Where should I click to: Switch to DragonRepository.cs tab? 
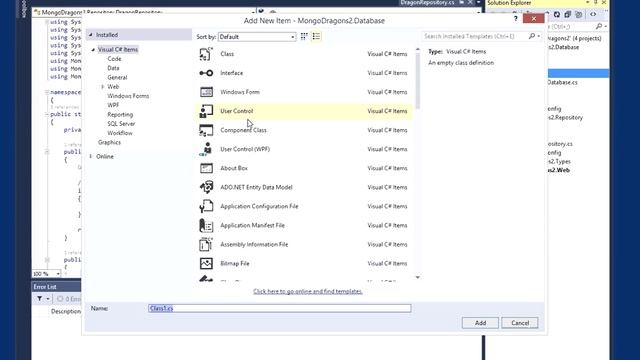click(427, 3)
